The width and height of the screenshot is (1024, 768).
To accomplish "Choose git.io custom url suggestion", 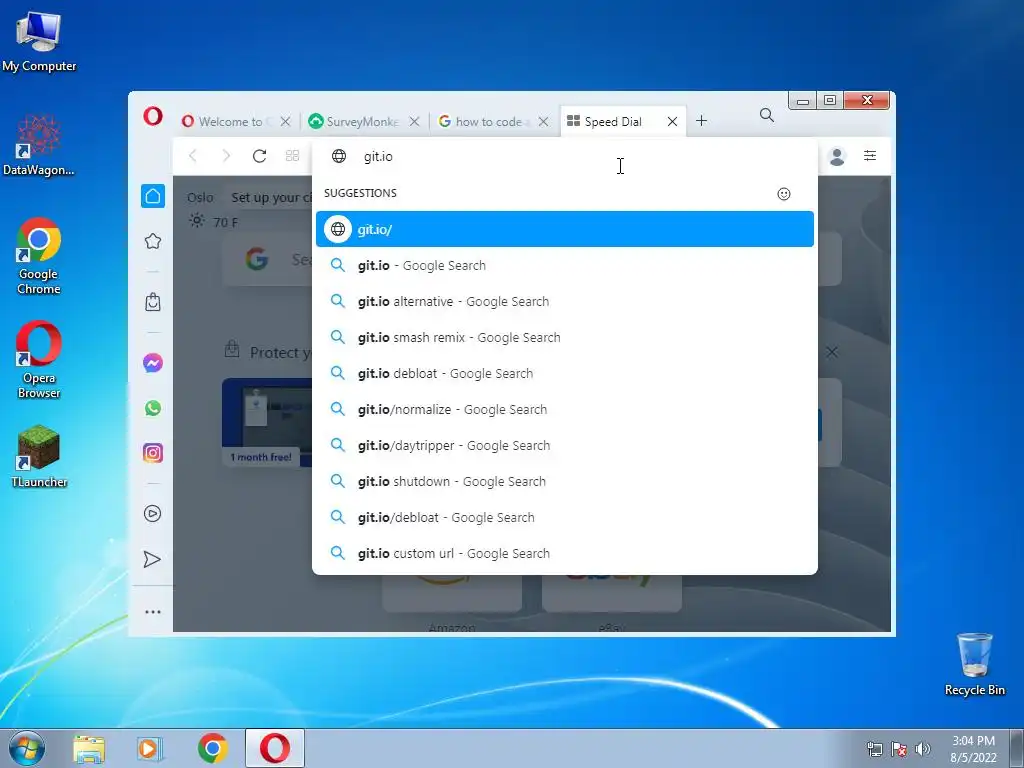I will [564, 553].
